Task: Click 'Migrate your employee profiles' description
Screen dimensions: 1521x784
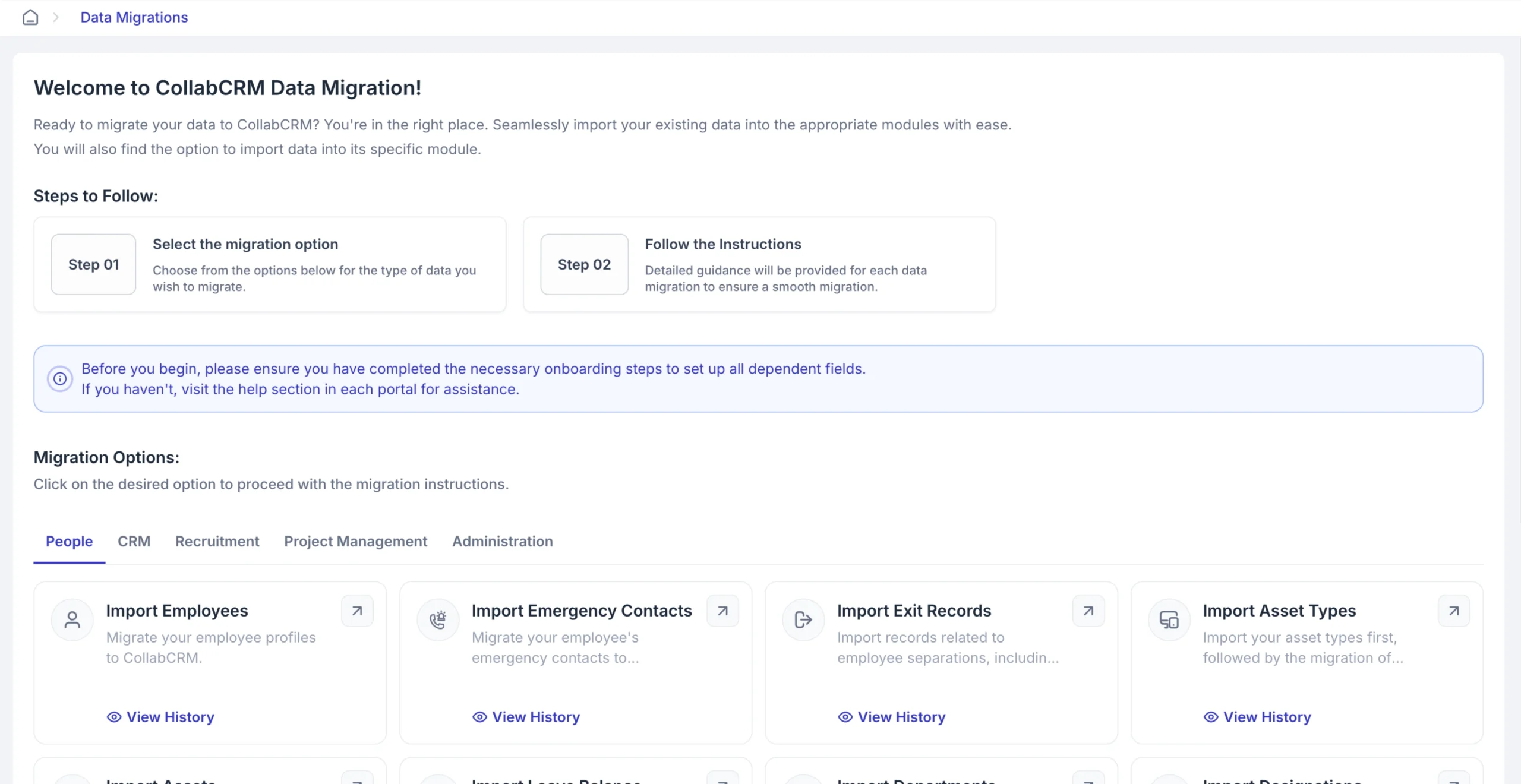Action: [x=211, y=647]
